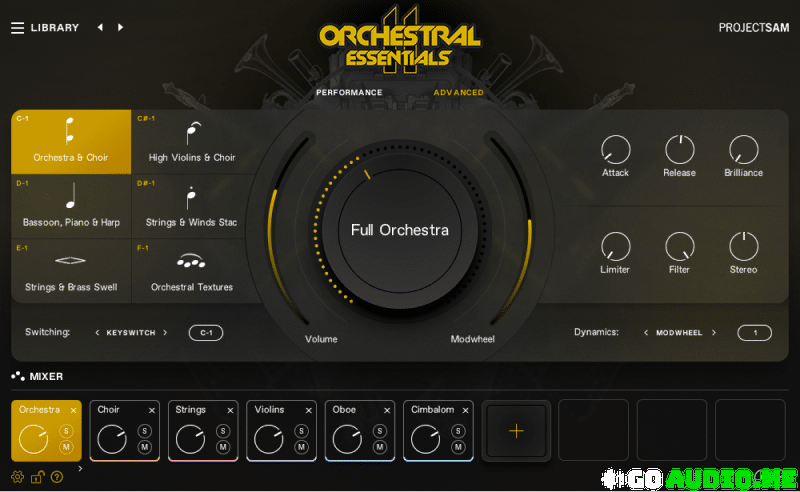Go to the next library preset arrow
Screen dimensions: 800x492
click(121, 28)
